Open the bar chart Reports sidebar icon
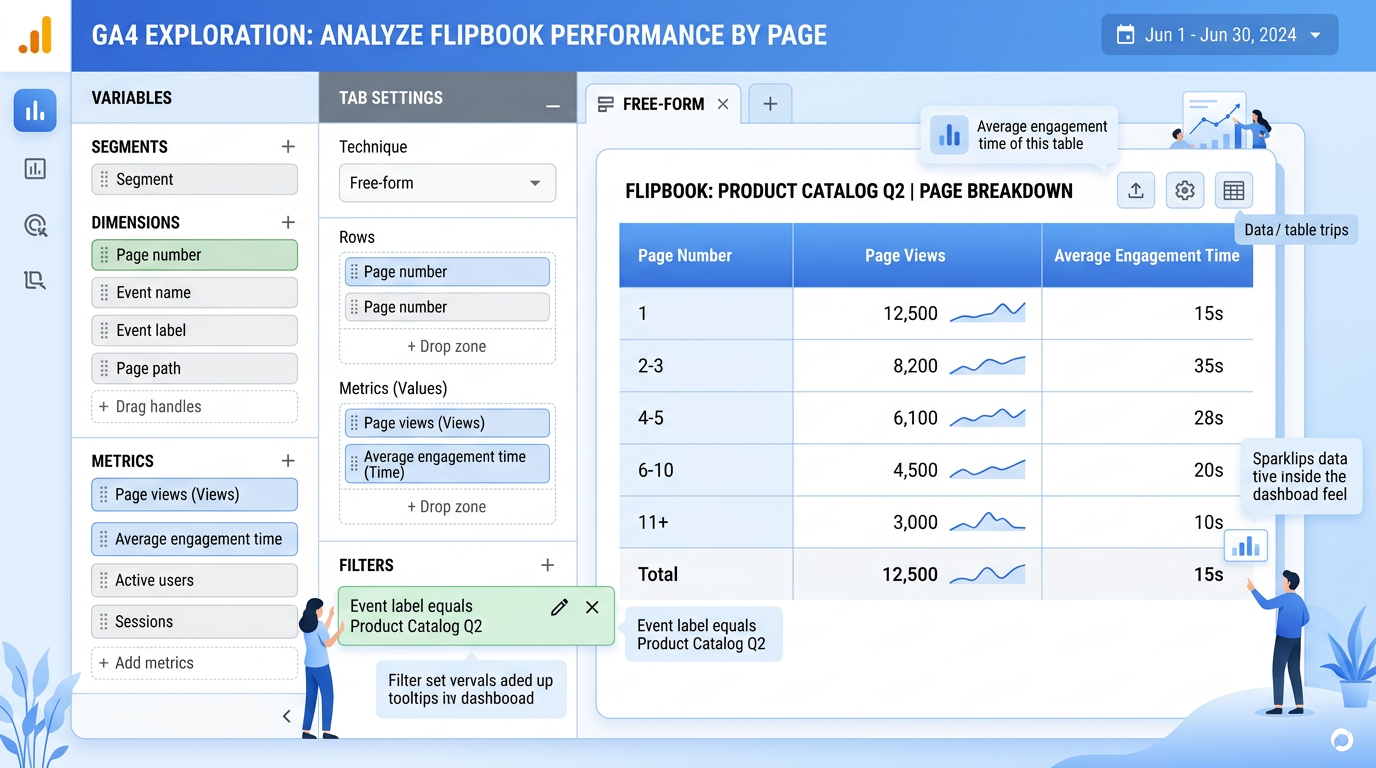 [35, 111]
